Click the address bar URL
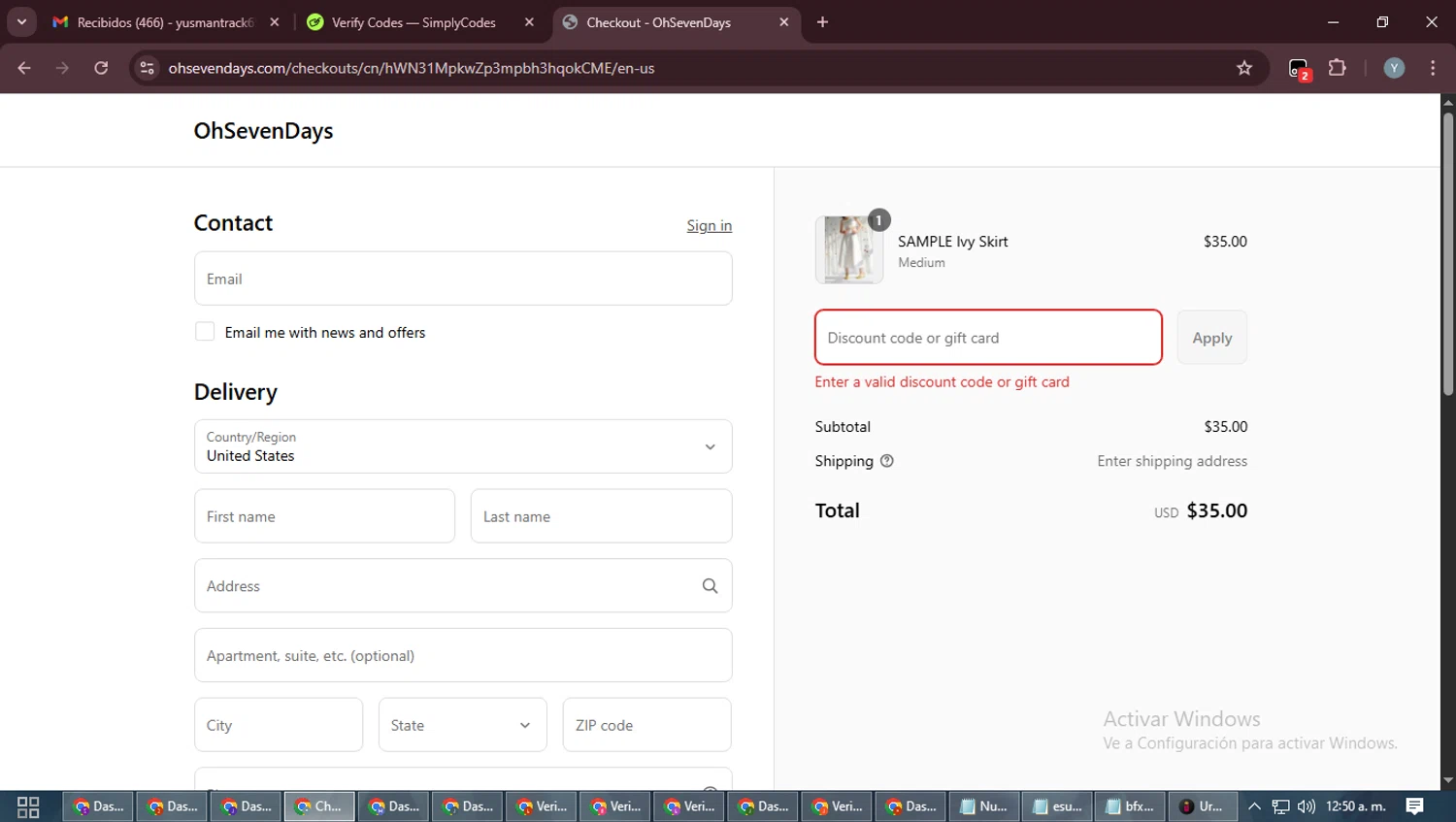 point(412,68)
